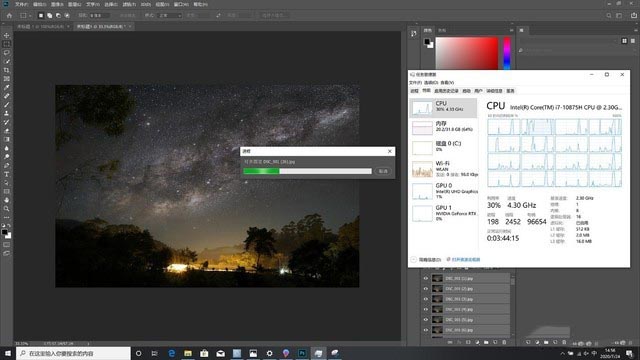Hide the DSC_001 (3).jpg layer
Image resolution: width=640 pixels, height=360 pixels.
pyautogui.click(x=426, y=299)
